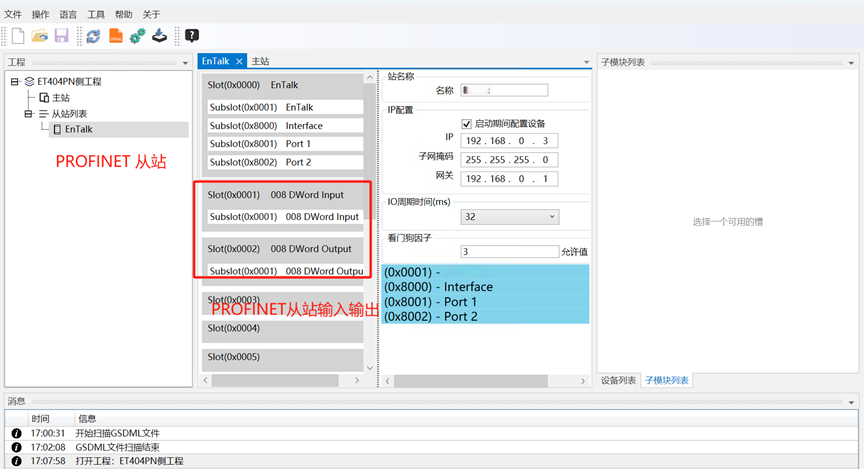The width and height of the screenshot is (864, 469).
Task: Save project with purple floppy icon
Action: pyautogui.click(x=61, y=36)
